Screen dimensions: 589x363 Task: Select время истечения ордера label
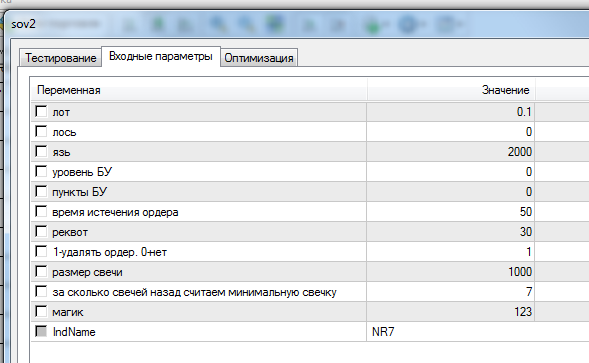(115, 212)
